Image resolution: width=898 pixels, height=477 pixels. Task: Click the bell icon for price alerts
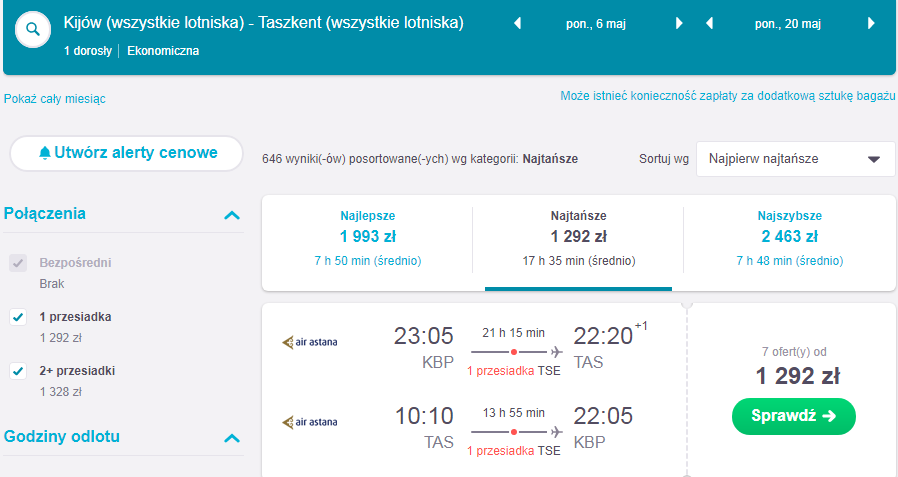click(45, 153)
